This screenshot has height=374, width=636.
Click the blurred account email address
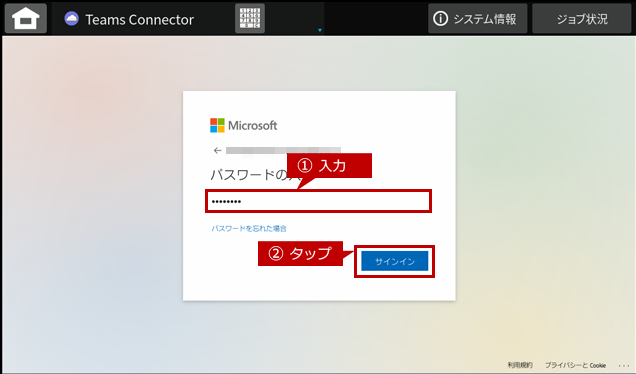click(x=283, y=150)
